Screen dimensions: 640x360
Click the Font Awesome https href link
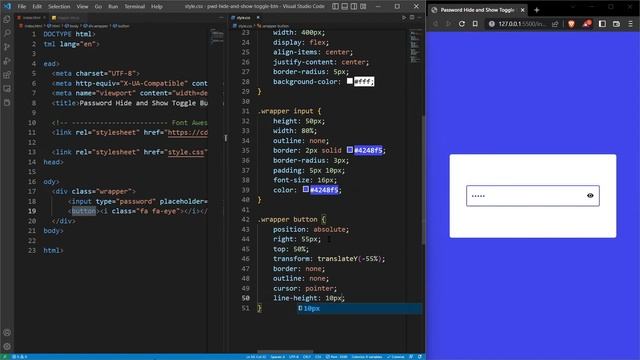[x=187, y=133]
